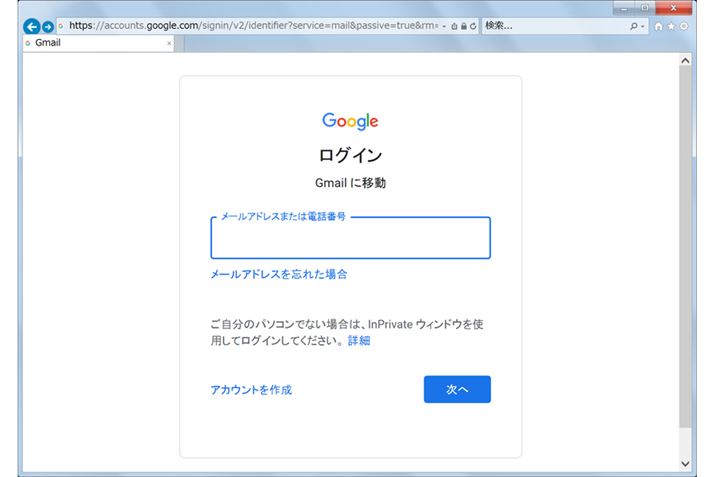Go back using the browser back arrow
Screen dimensions: 715x477
point(31,26)
